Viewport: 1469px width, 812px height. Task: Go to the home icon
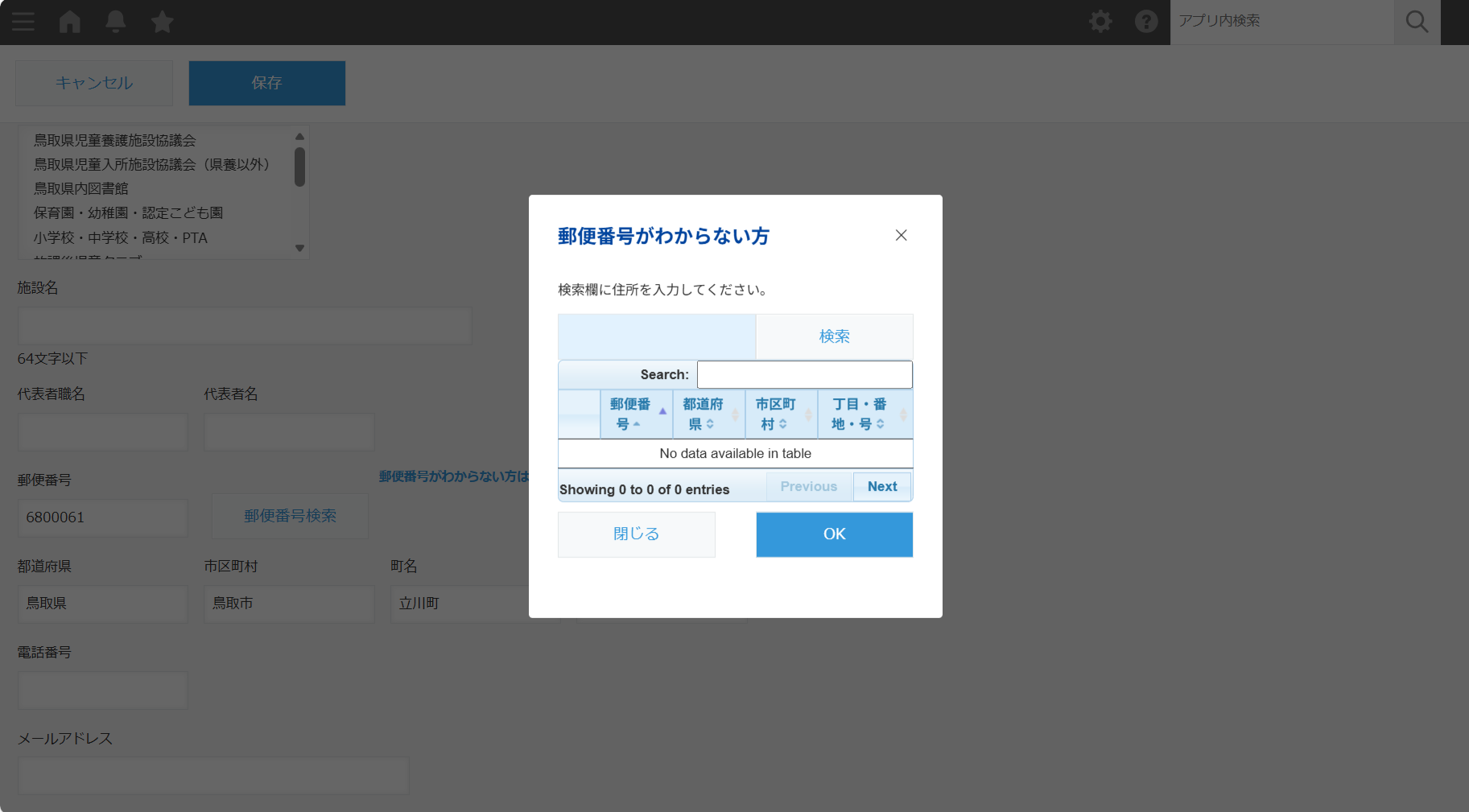tap(70, 22)
